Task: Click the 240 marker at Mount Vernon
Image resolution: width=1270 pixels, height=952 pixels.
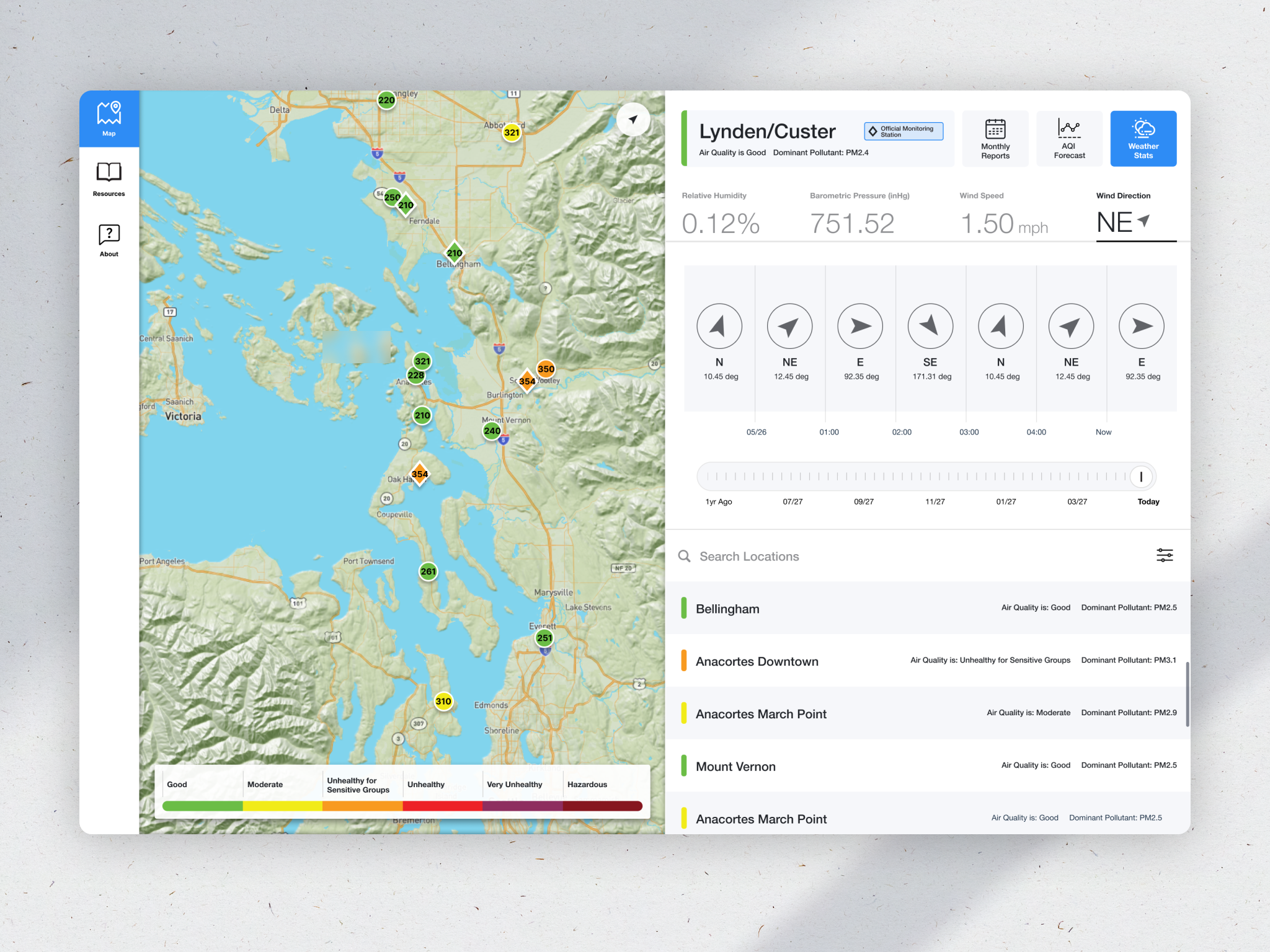Action: click(492, 431)
